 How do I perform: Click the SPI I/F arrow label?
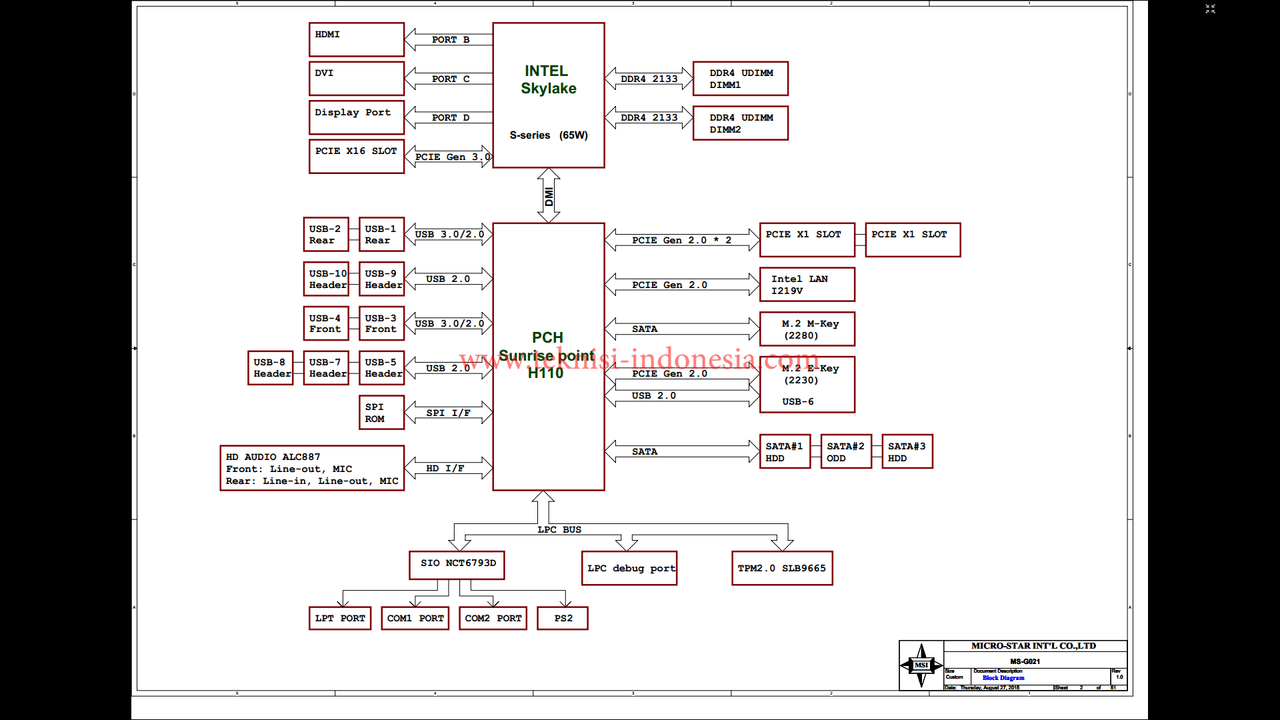[x=448, y=413]
